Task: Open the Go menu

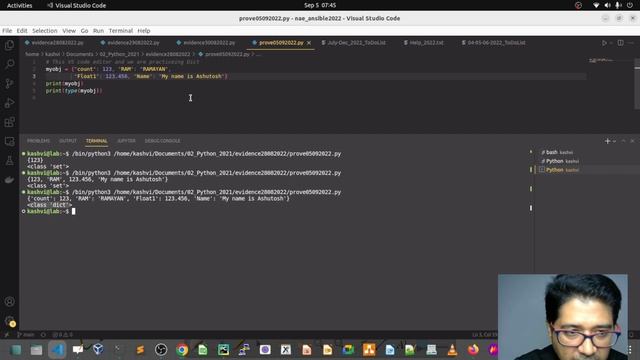Action: pyautogui.click(x=84, y=31)
